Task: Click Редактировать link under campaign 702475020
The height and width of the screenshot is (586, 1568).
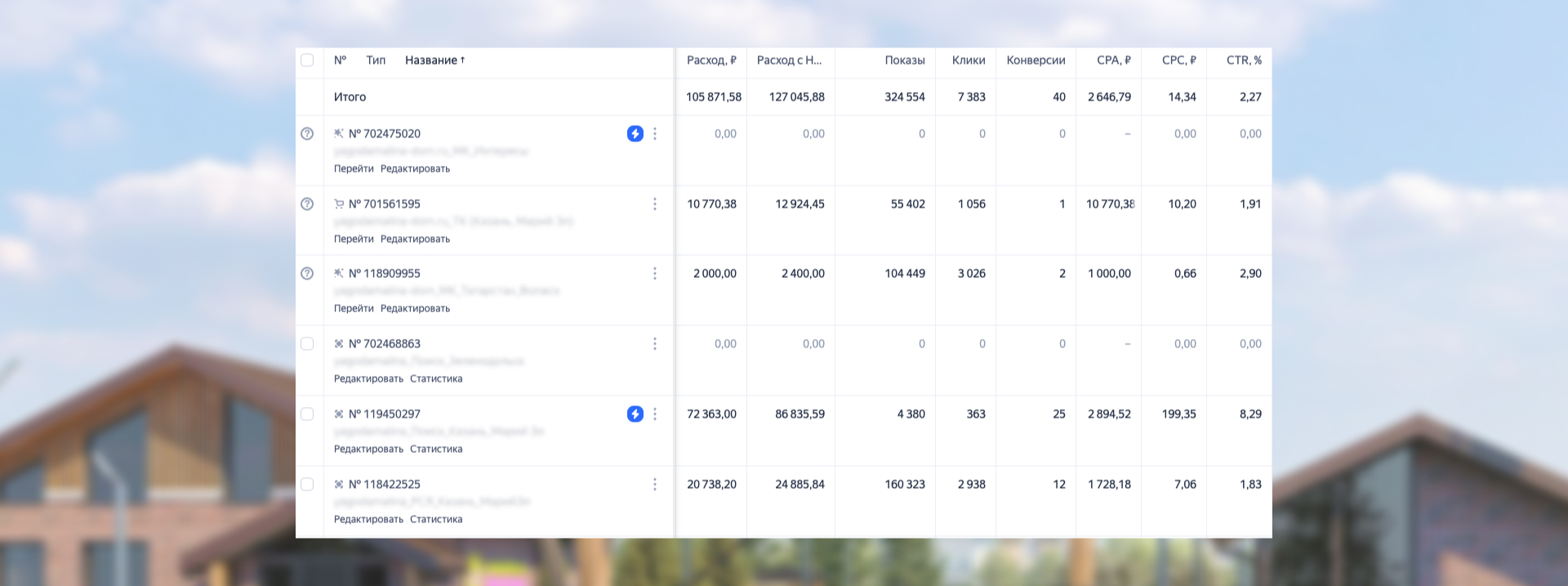Action: coord(415,169)
